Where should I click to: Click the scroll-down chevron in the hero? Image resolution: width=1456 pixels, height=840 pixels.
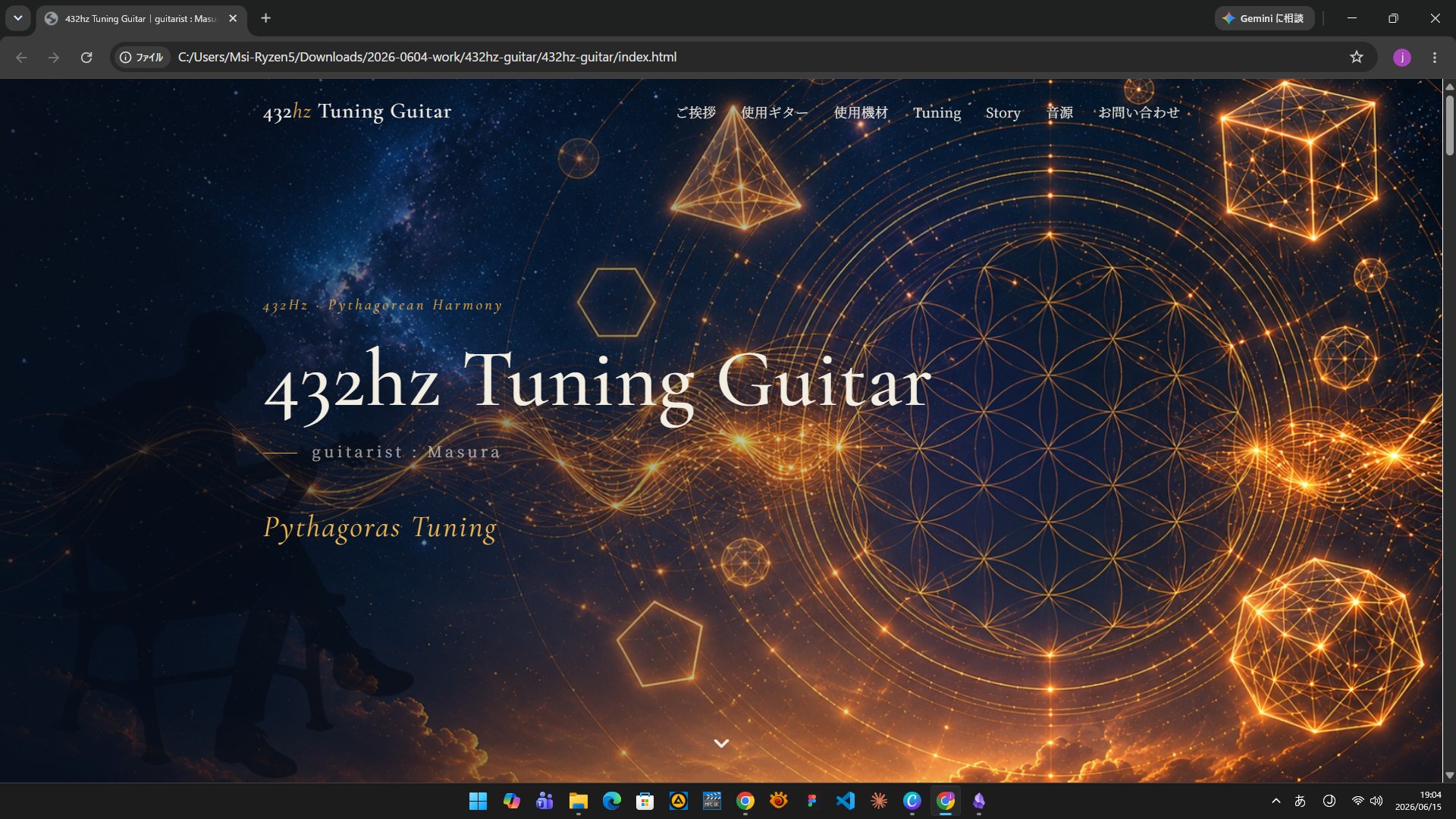click(x=721, y=743)
